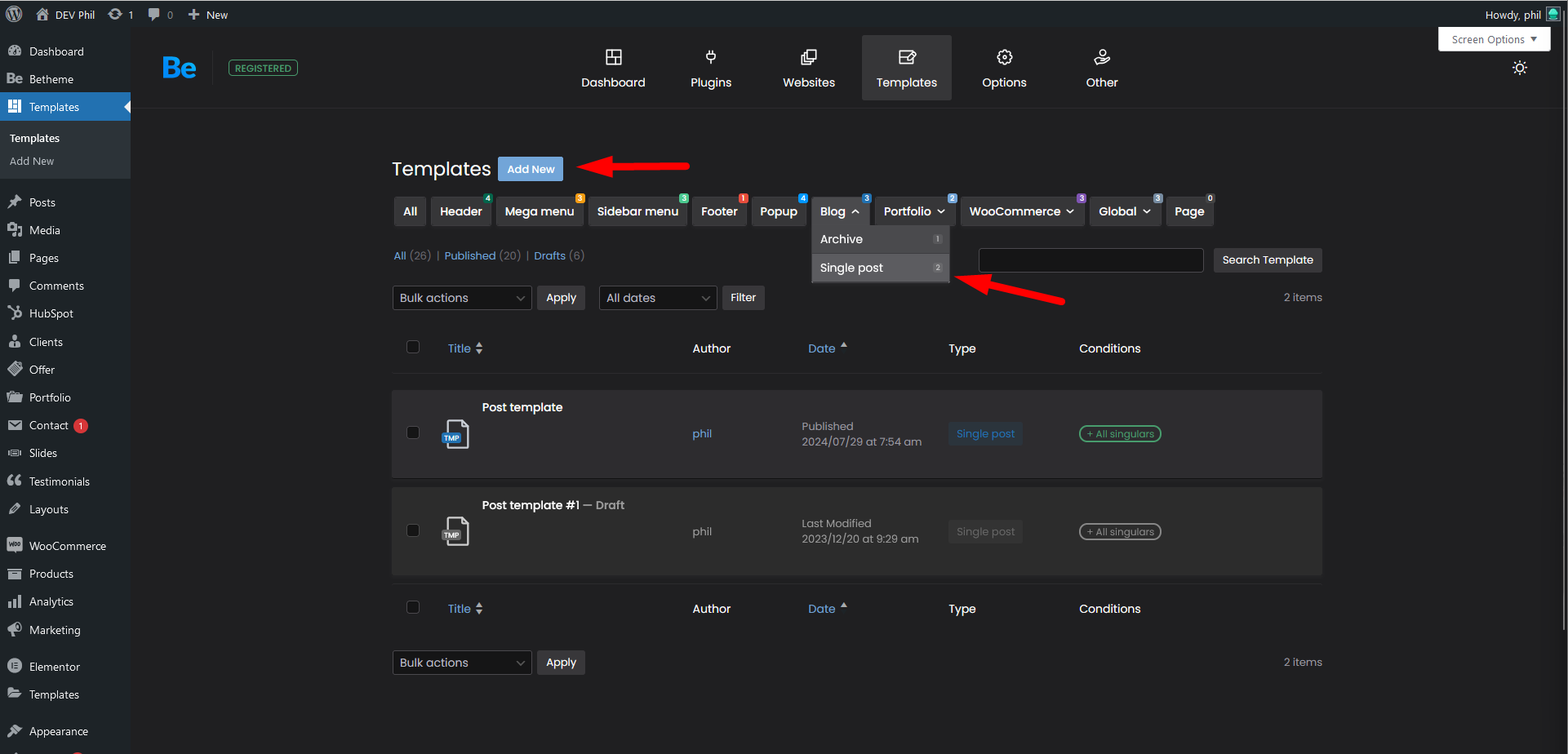Click bottom Apply button
The image size is (1568, 754).
tap(561, 663)
